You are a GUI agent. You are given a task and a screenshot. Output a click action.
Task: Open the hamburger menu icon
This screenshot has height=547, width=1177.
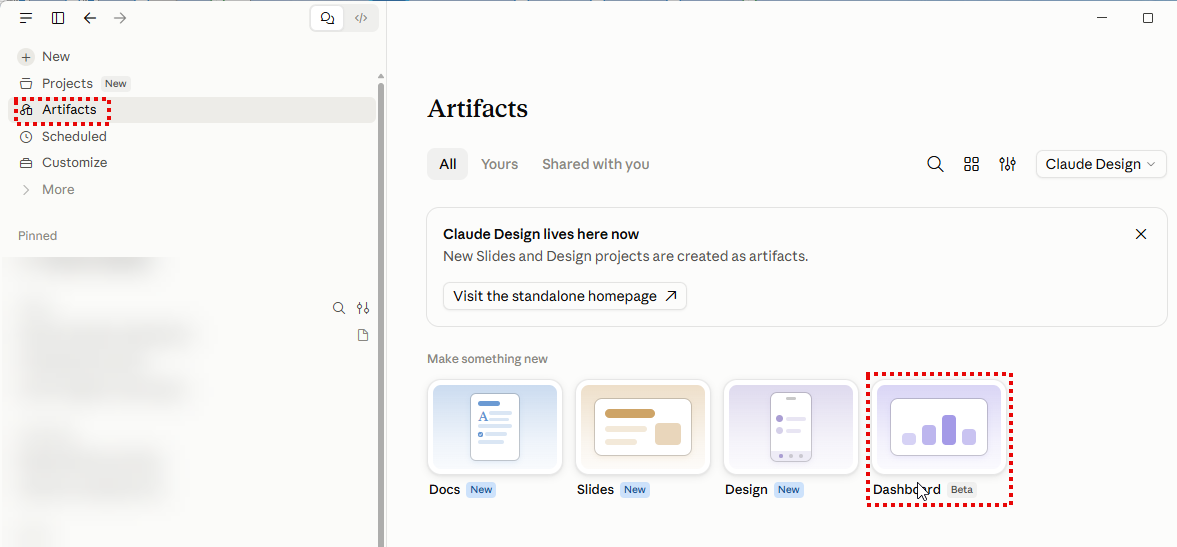[x=26, y=18]
